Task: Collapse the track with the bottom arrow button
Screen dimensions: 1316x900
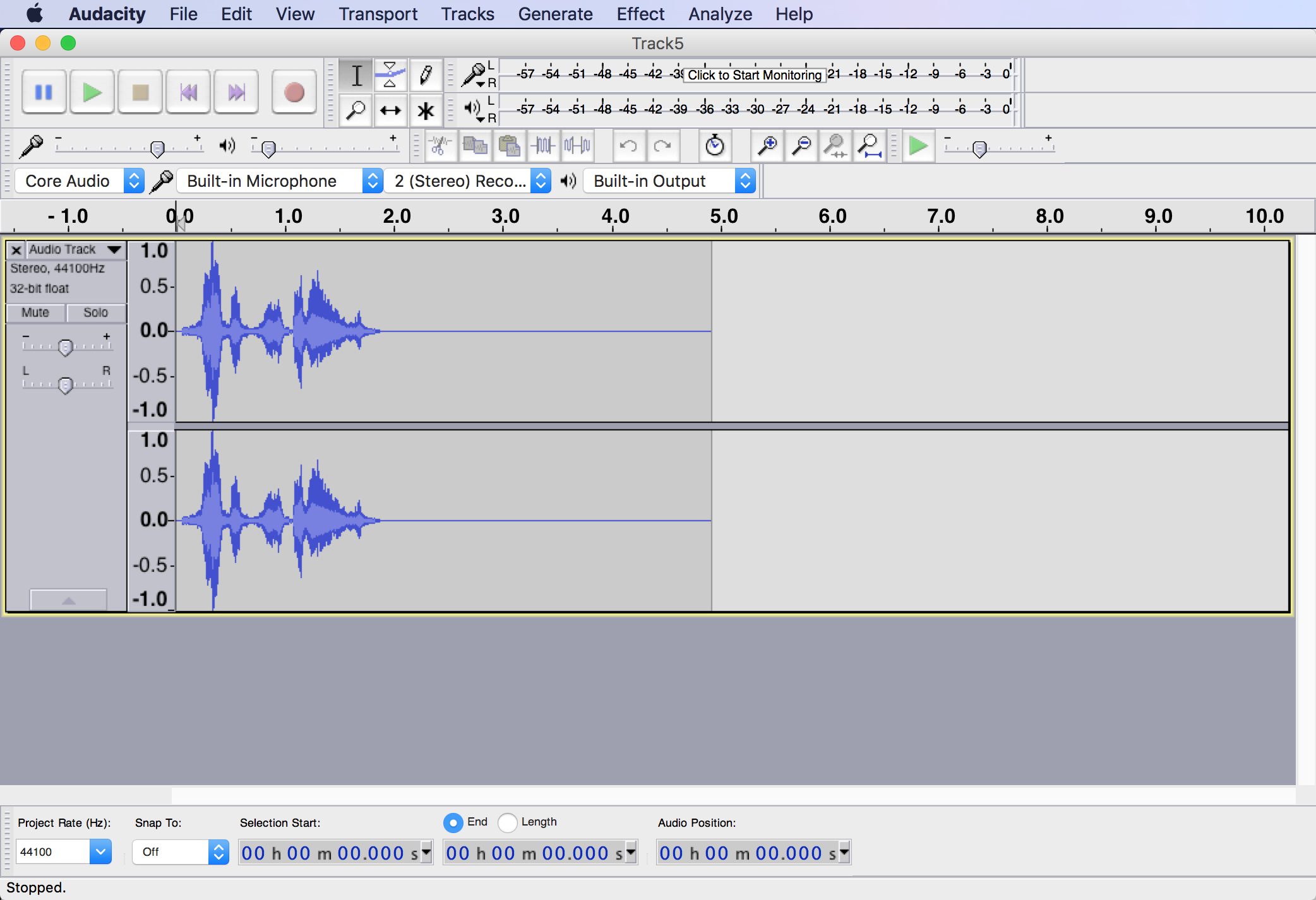Action: click(x=68, y=600)
